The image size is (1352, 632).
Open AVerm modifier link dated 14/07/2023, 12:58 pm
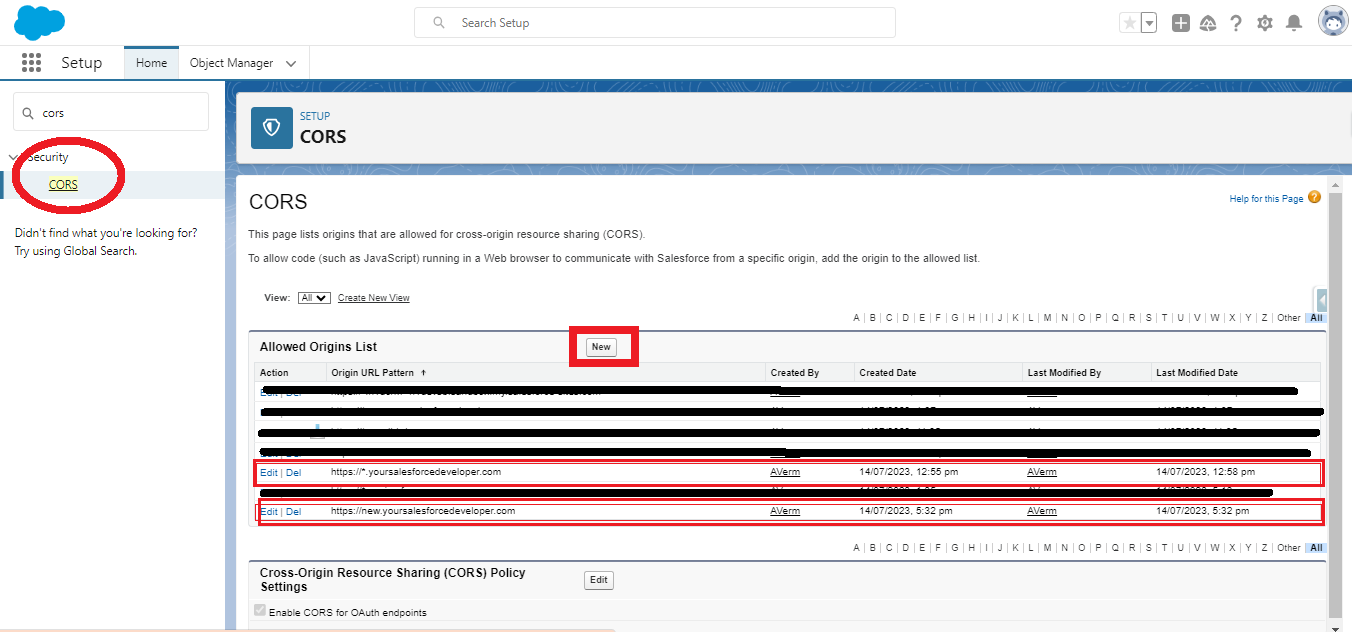(1041, 472)
